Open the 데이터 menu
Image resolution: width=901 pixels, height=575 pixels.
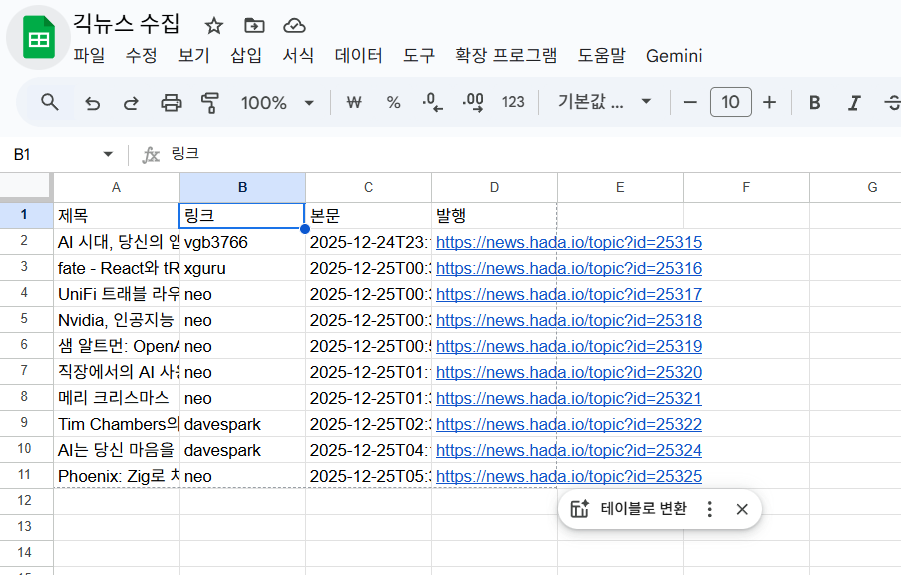coord(359,55)
